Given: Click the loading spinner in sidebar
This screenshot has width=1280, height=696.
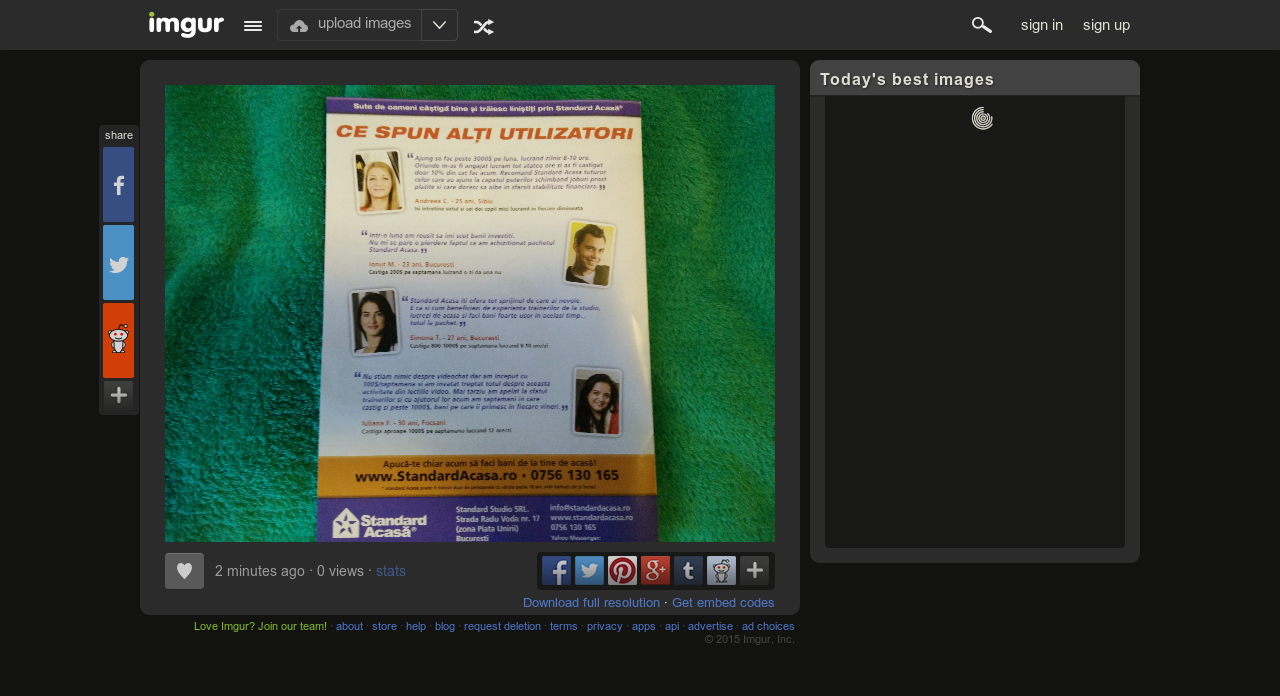Looking at the screenshot, I should (982, 118).
